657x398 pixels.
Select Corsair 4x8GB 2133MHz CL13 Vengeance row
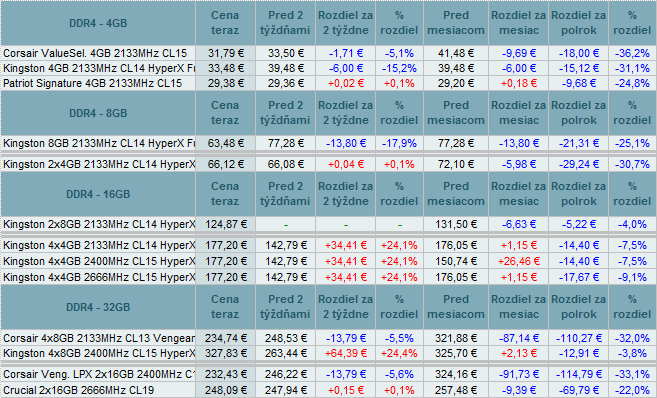pyautogui.click(x=328, y=338)
